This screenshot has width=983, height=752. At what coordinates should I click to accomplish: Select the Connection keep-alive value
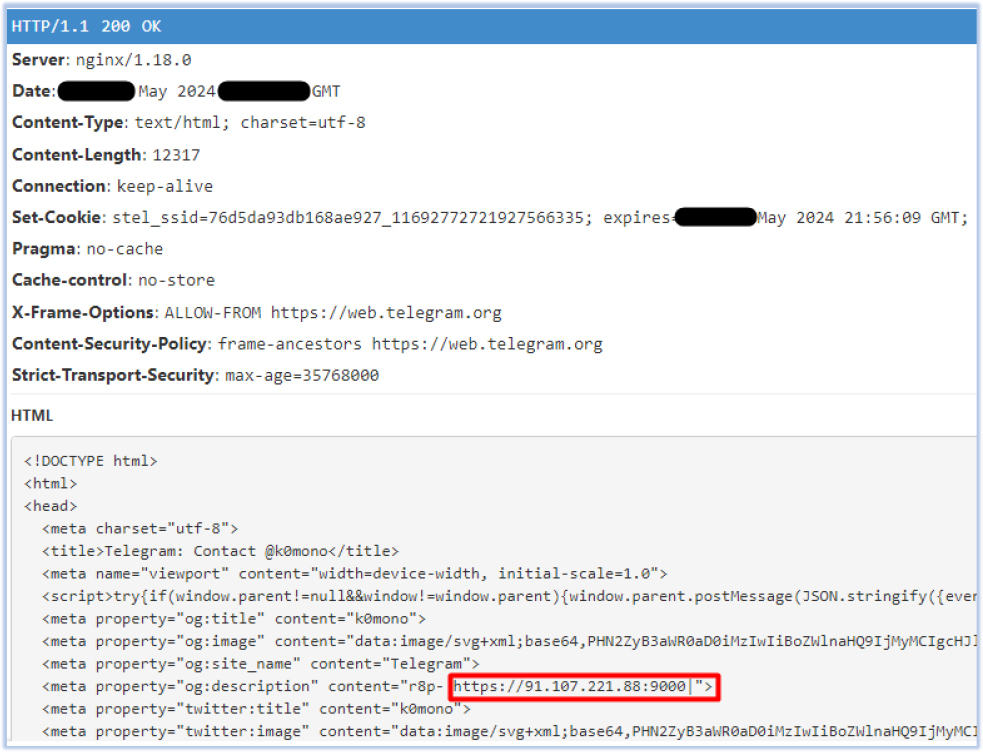165,186
